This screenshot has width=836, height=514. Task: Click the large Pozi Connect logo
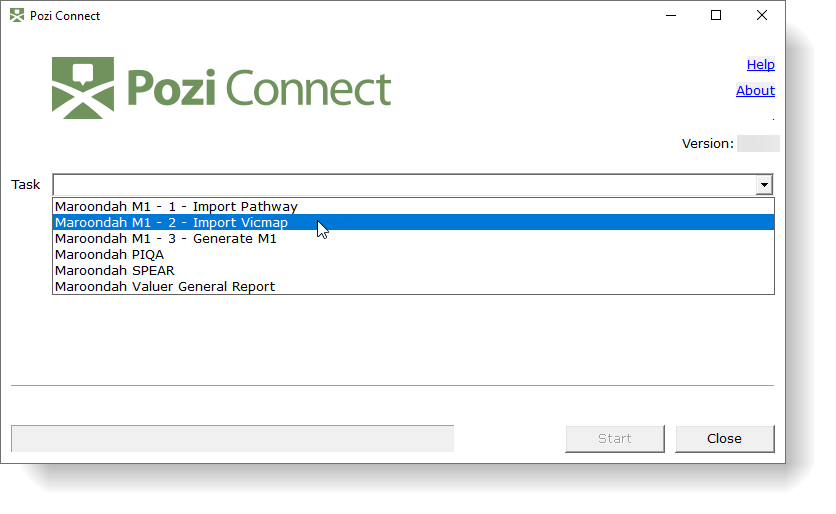pos(222,89)
